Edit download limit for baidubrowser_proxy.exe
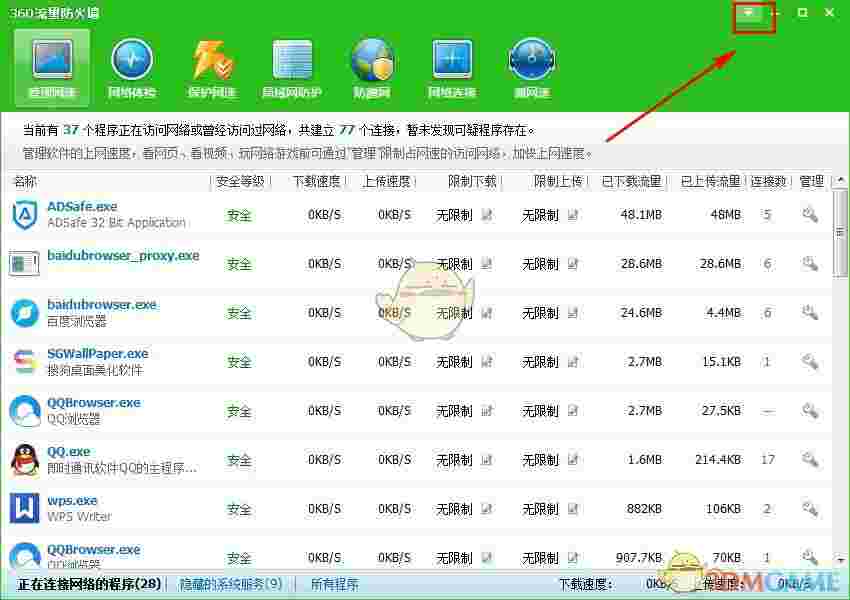Screen dimensions: 850x600 coord(487,264)
